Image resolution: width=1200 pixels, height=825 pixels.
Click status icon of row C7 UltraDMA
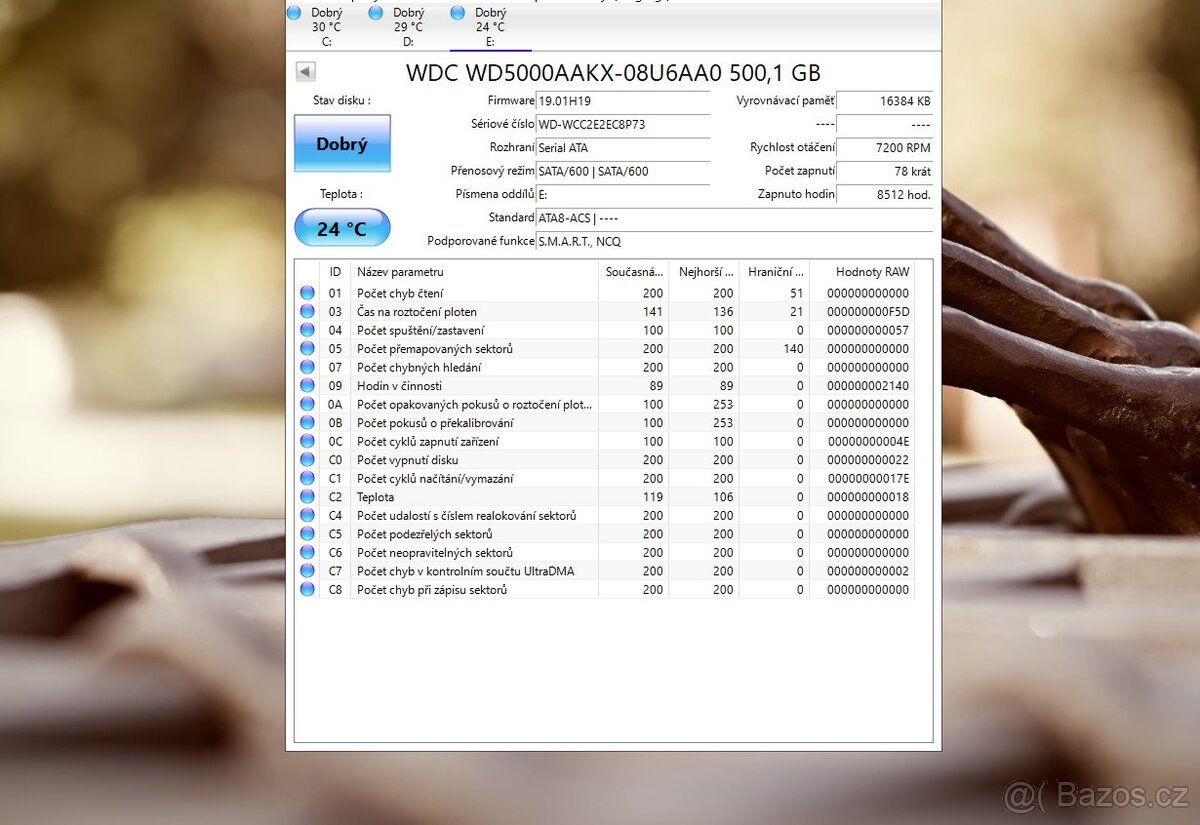pos(307,571)
